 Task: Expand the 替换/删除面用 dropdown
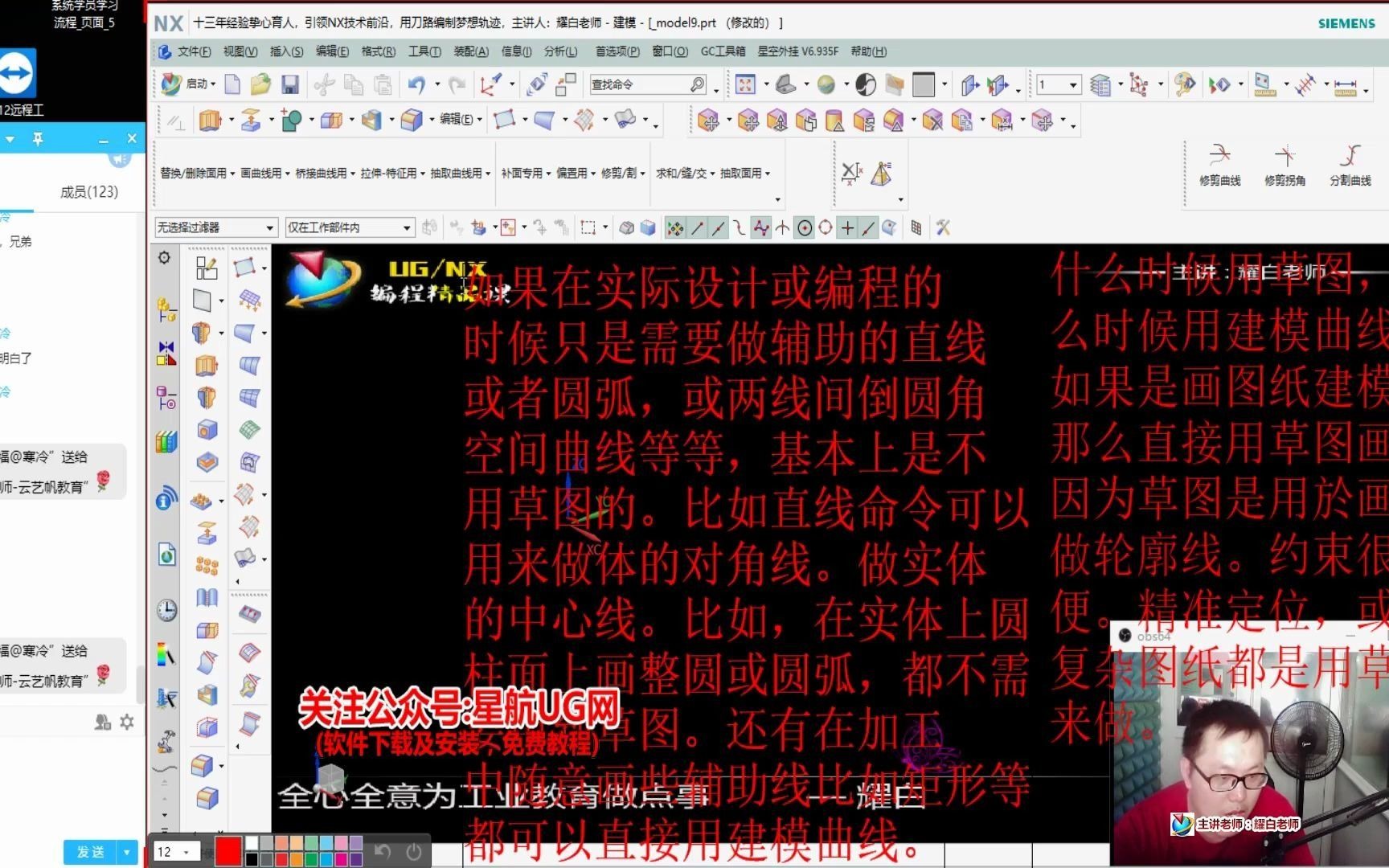[197, 173]
